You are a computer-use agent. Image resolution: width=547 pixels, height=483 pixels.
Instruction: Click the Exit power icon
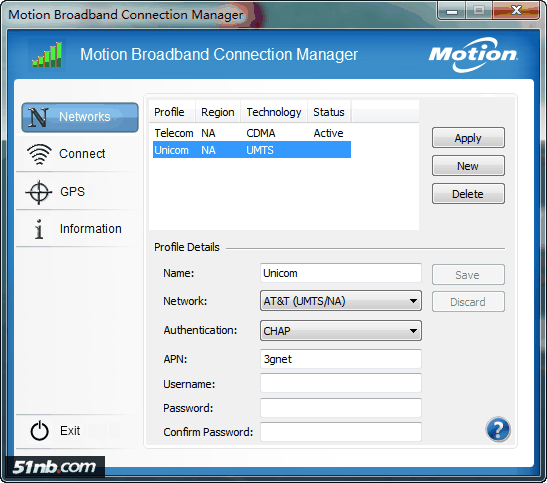pos(39,431)
